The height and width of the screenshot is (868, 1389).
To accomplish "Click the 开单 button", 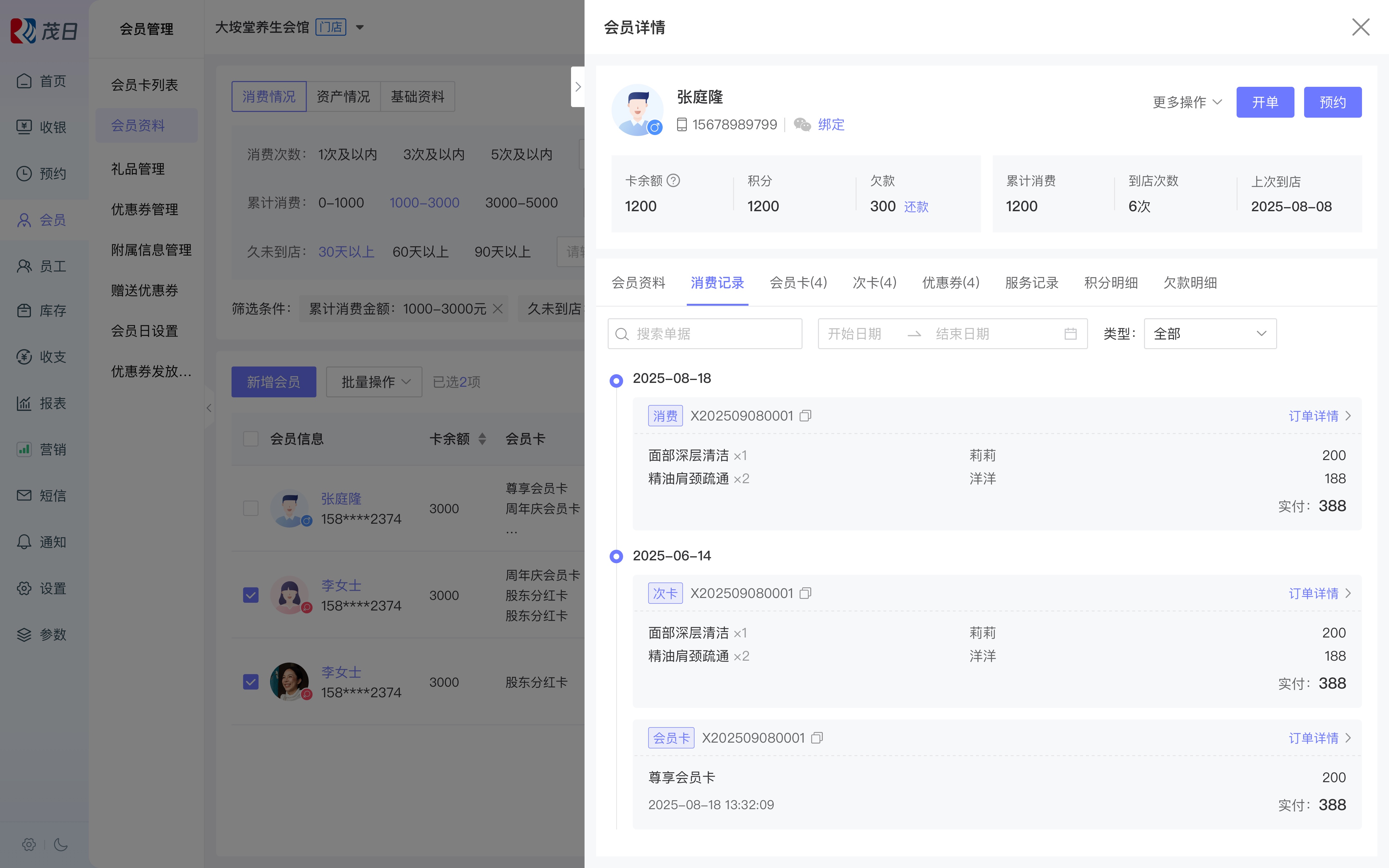I will (1265, 102).
